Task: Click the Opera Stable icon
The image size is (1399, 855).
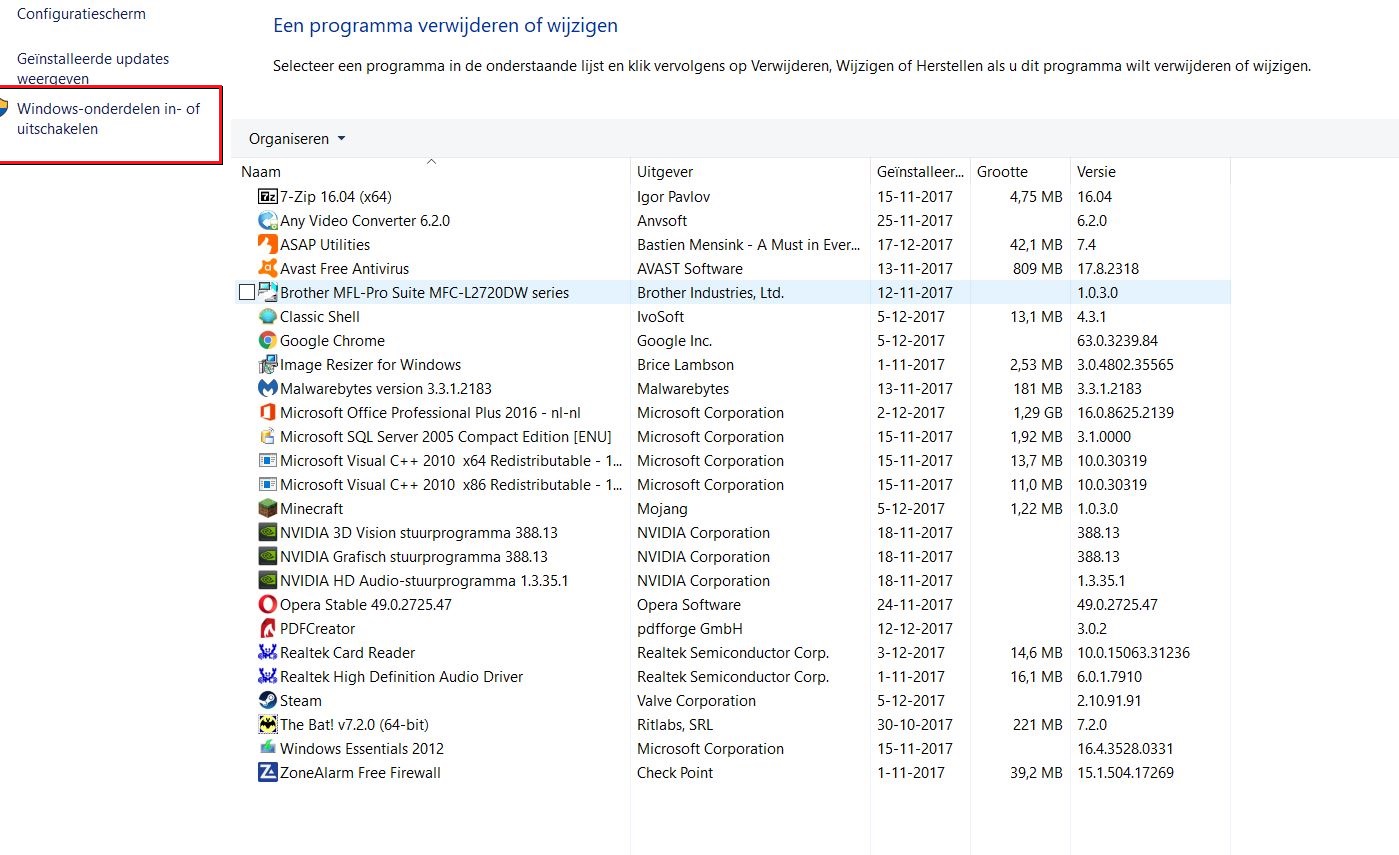Action: tap(268, 605)
